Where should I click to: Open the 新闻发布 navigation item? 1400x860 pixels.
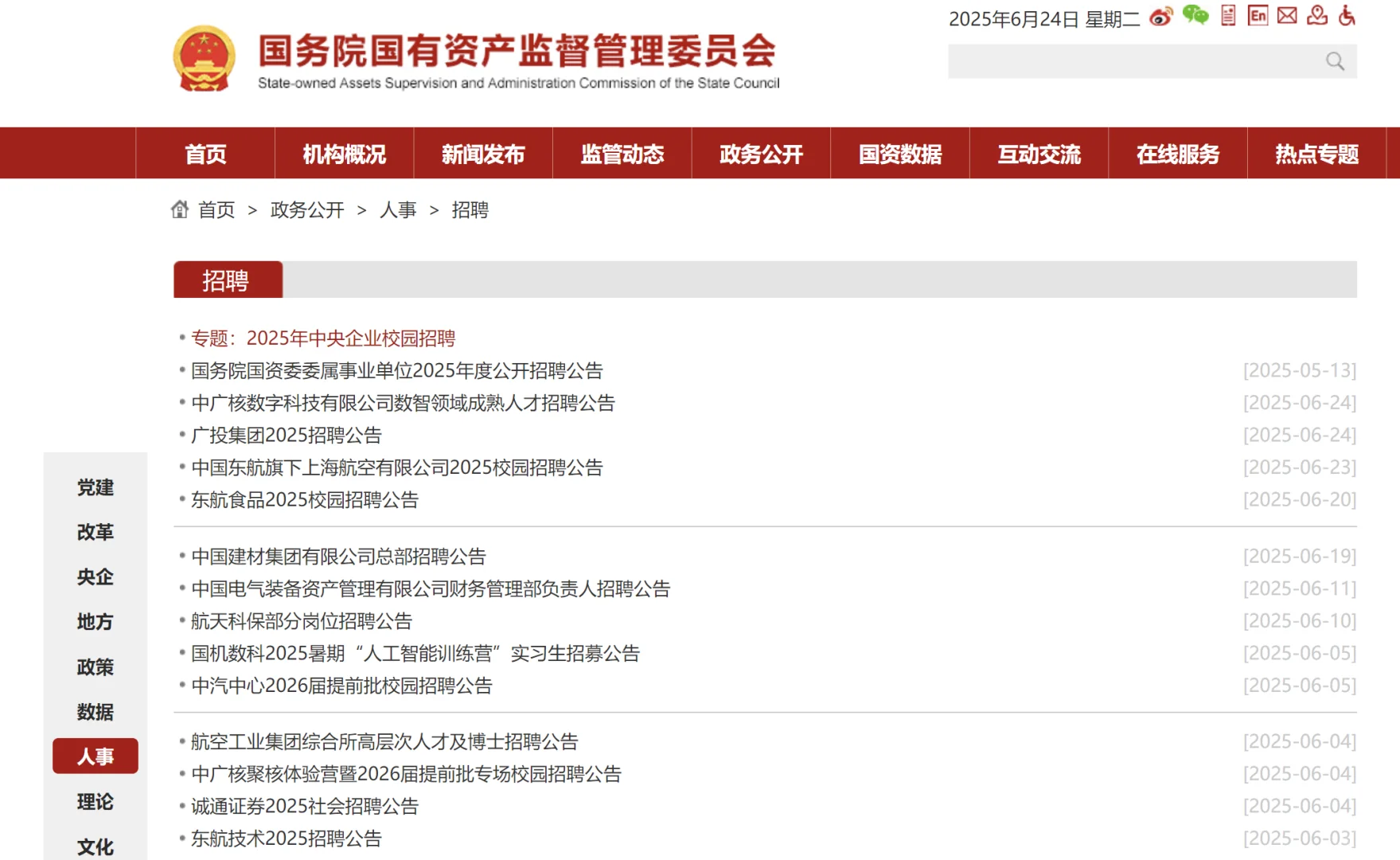[483, 153]
